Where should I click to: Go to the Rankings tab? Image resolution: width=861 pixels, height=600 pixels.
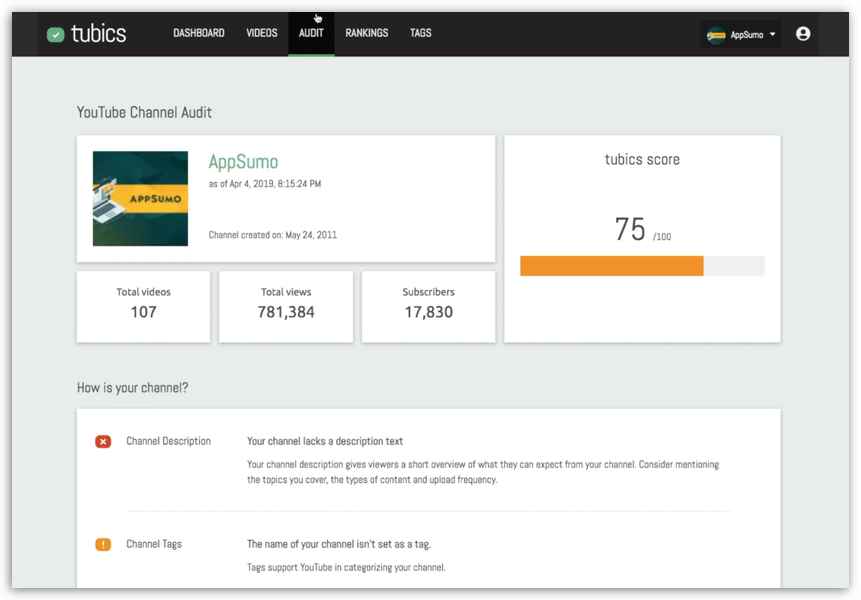point(367,33)
